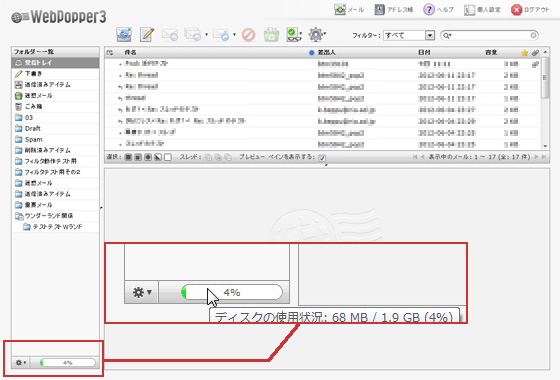Open the フィルター dropdown showing すべて
Image resolution: width=560 pixels, height=380 pixels.
coord(409,35)
